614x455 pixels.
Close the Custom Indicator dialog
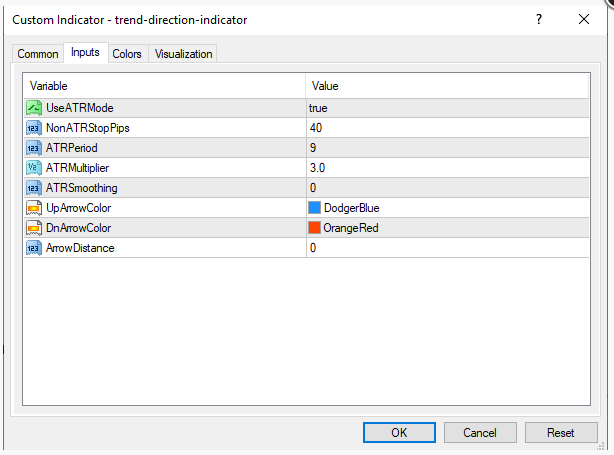tap(584, 19)
